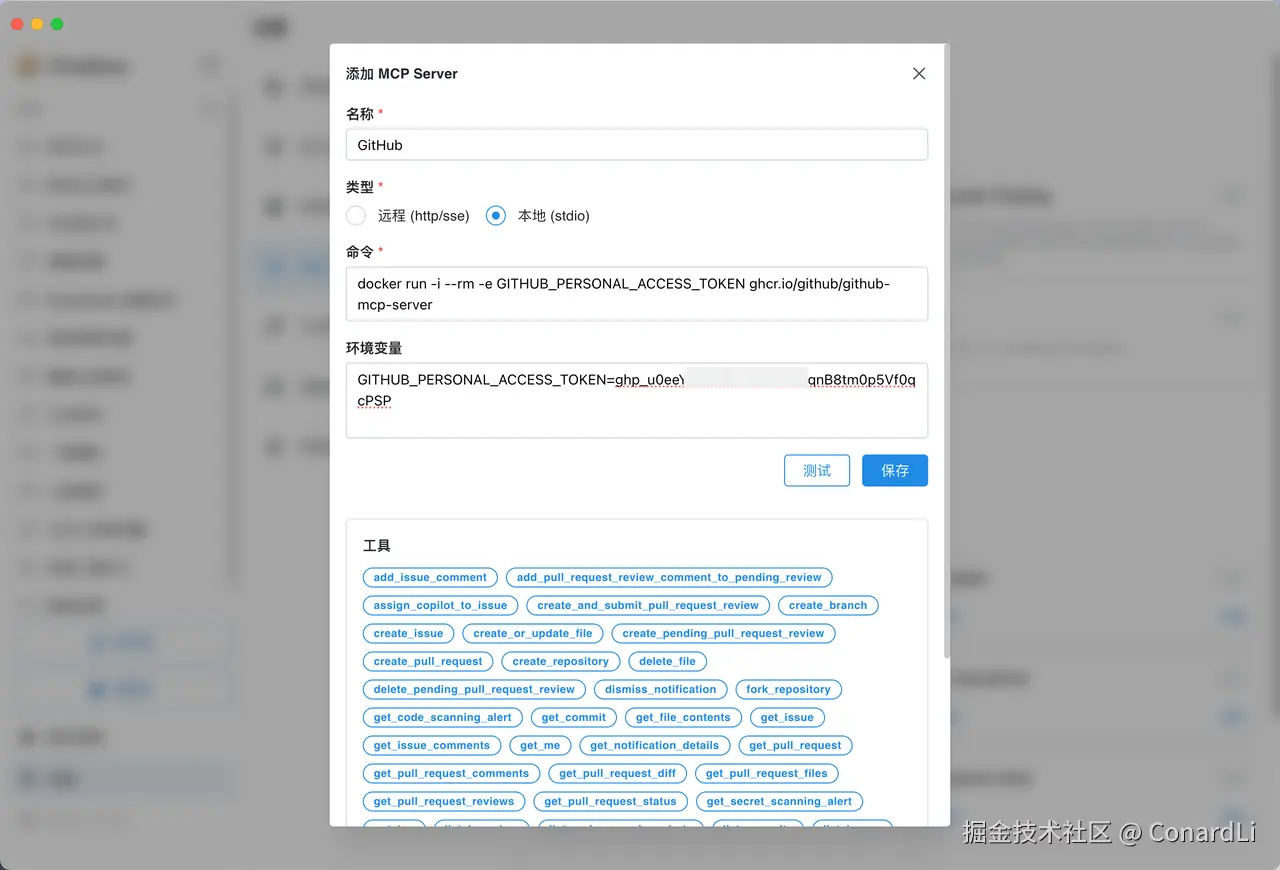Click the create_repository tool tag
Image resolution: width=1280 pixels, height=870 pixels.
561,661
